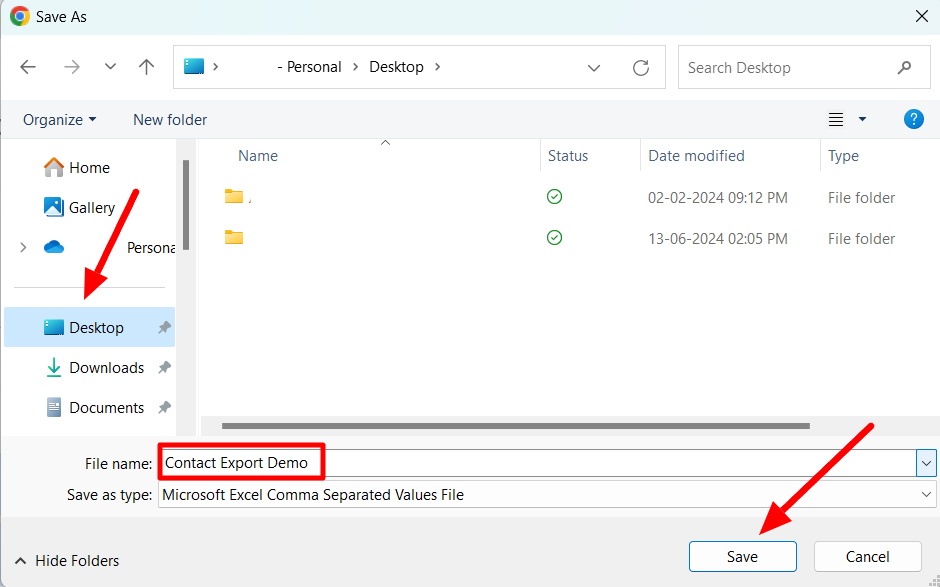Click the File name text field
Viewport: 940px width, 587px height.
pyautogui.click(x=537, y=463)
